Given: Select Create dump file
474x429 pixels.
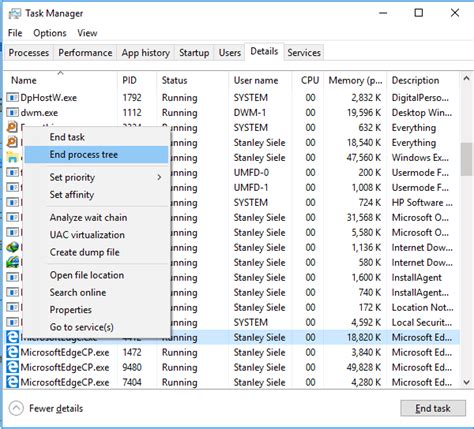Looking at the screenshot, I should [x=97, y=252].
